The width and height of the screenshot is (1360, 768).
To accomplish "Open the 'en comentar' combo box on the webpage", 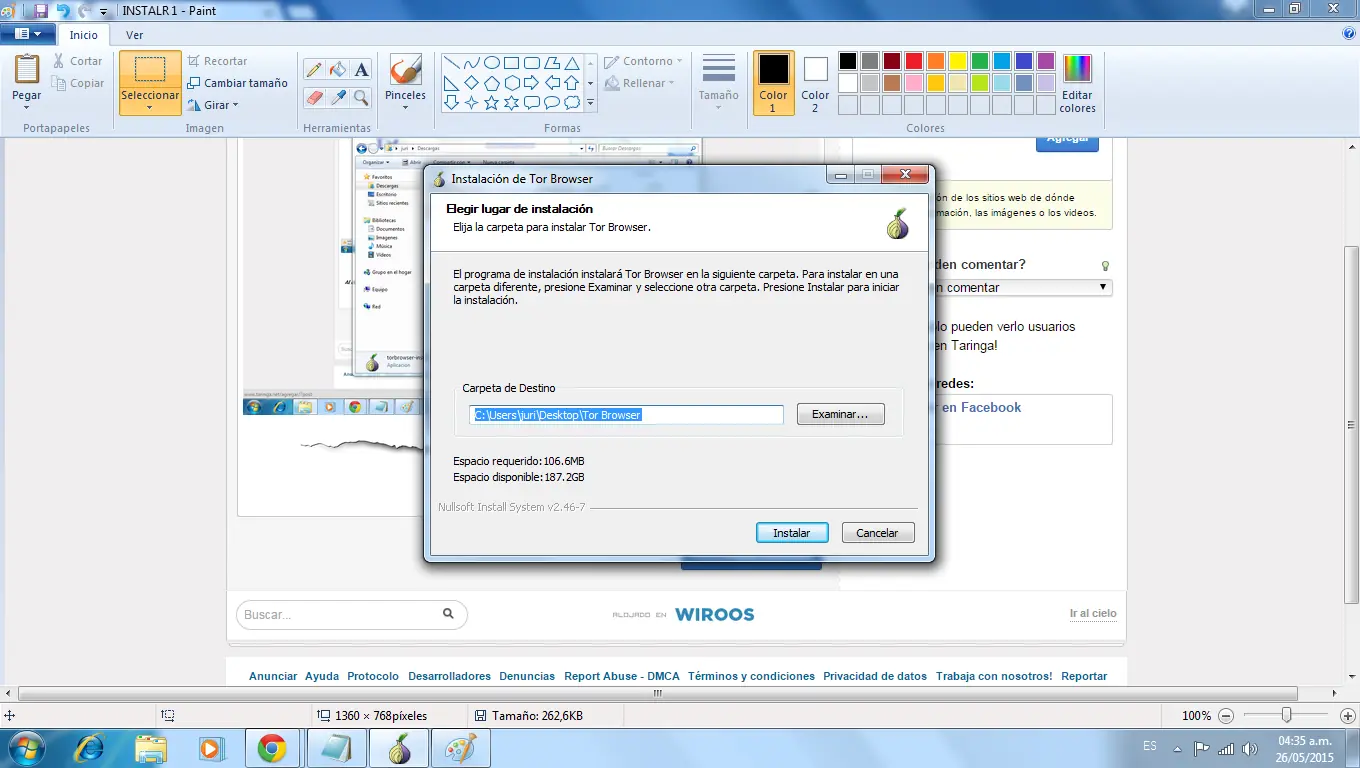I will 1021,287.
